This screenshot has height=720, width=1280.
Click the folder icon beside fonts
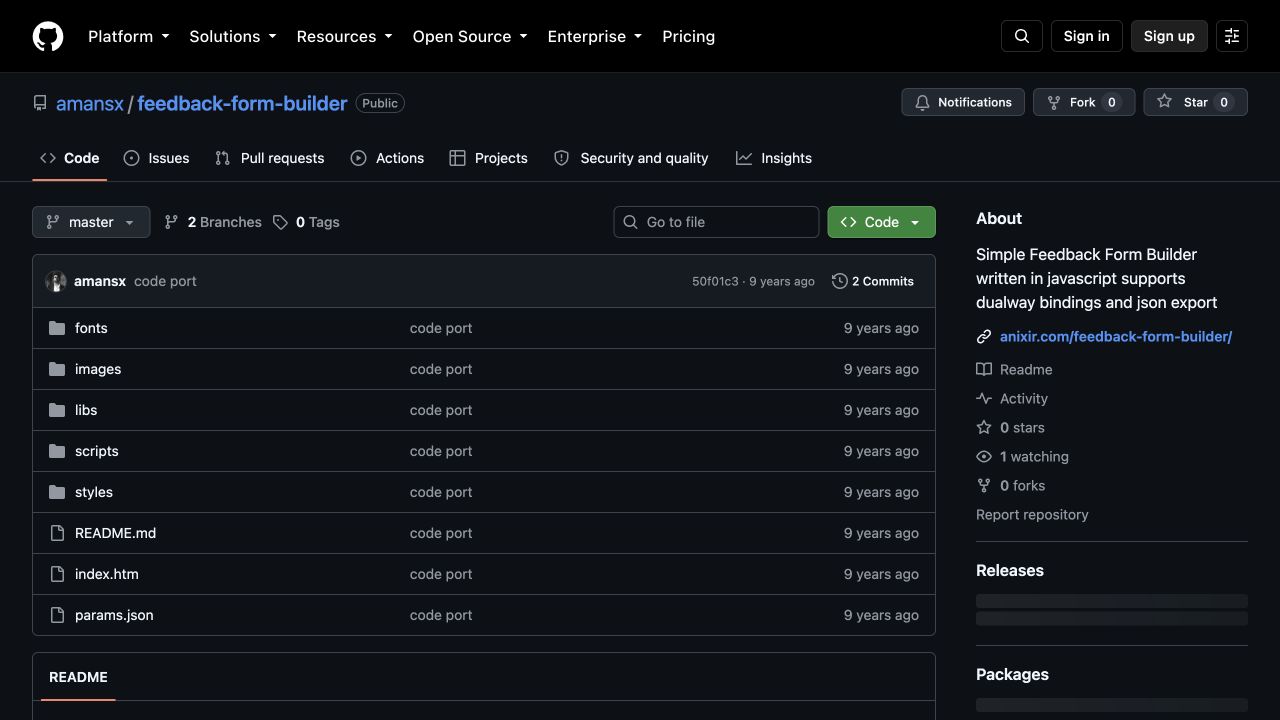[57, 328]
